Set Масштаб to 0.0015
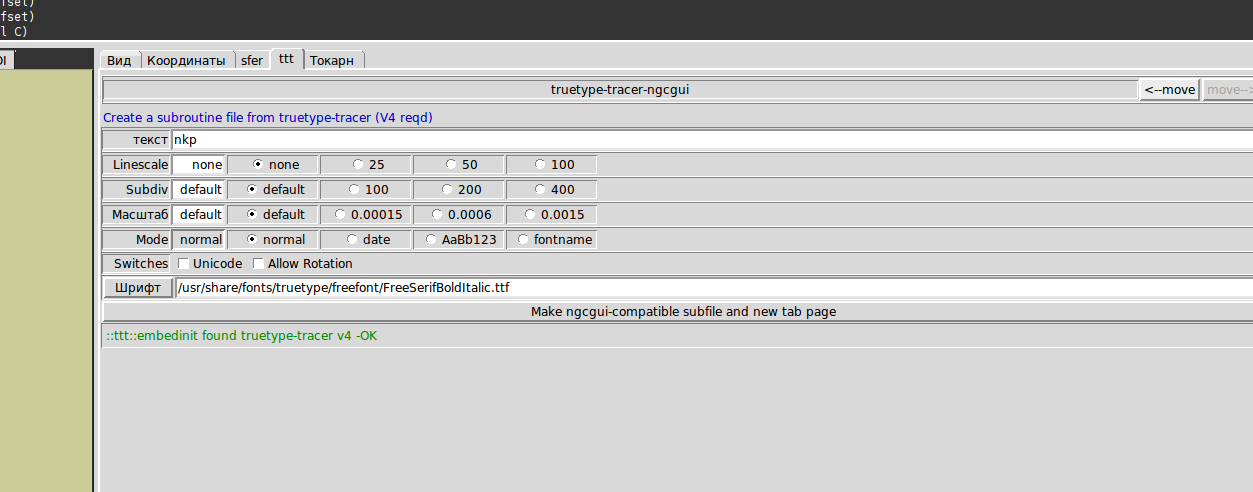Image resolution: width=1253 pixels, height=492 pixels. (554, 214)
